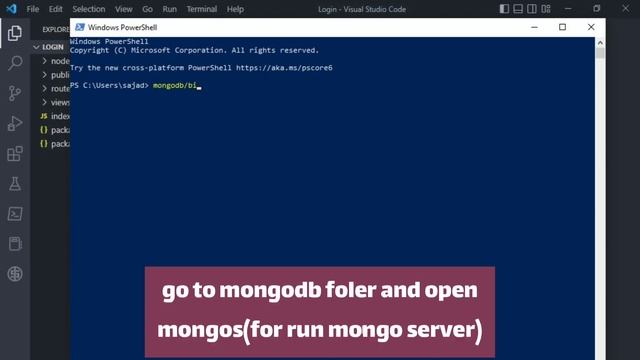Screen dimensions: 640x360
Task: Click the clipboard-shaped activity bar icon
Action: 15,244
